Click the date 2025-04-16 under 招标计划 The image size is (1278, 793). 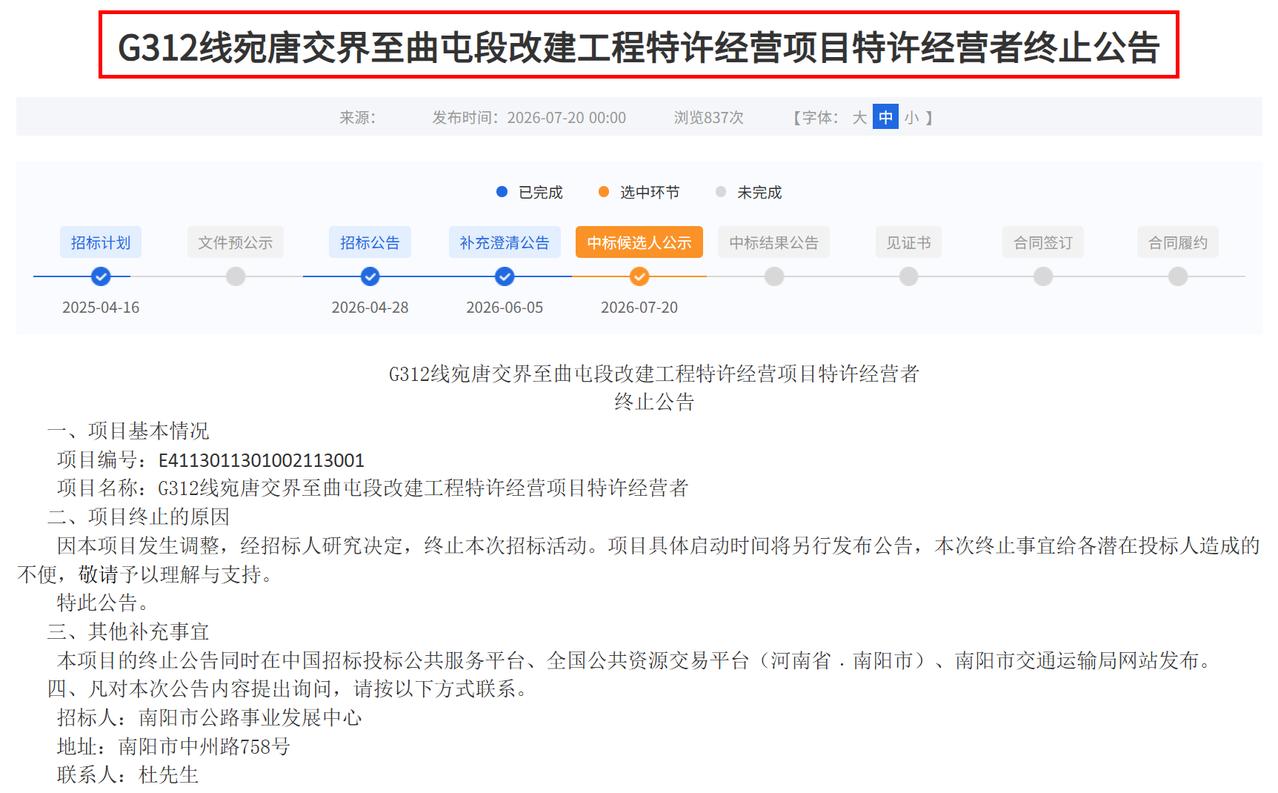click(x=100, y=307)
